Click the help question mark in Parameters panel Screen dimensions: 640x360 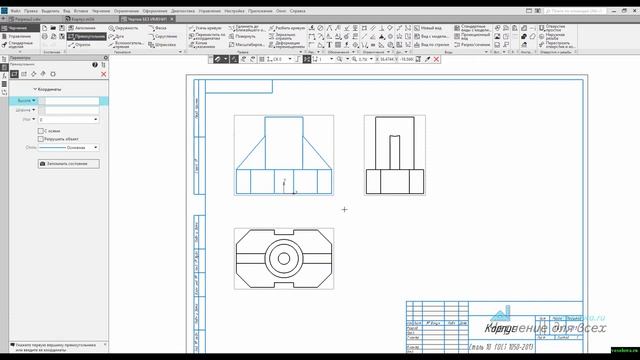(x=95, y=65)
